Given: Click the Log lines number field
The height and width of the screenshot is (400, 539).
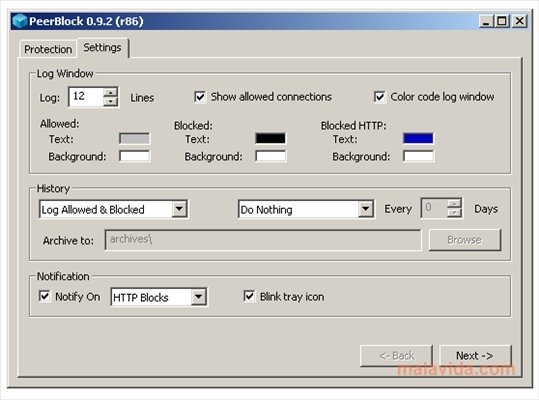Looking at the screenshot, I should tap(86, 97).
